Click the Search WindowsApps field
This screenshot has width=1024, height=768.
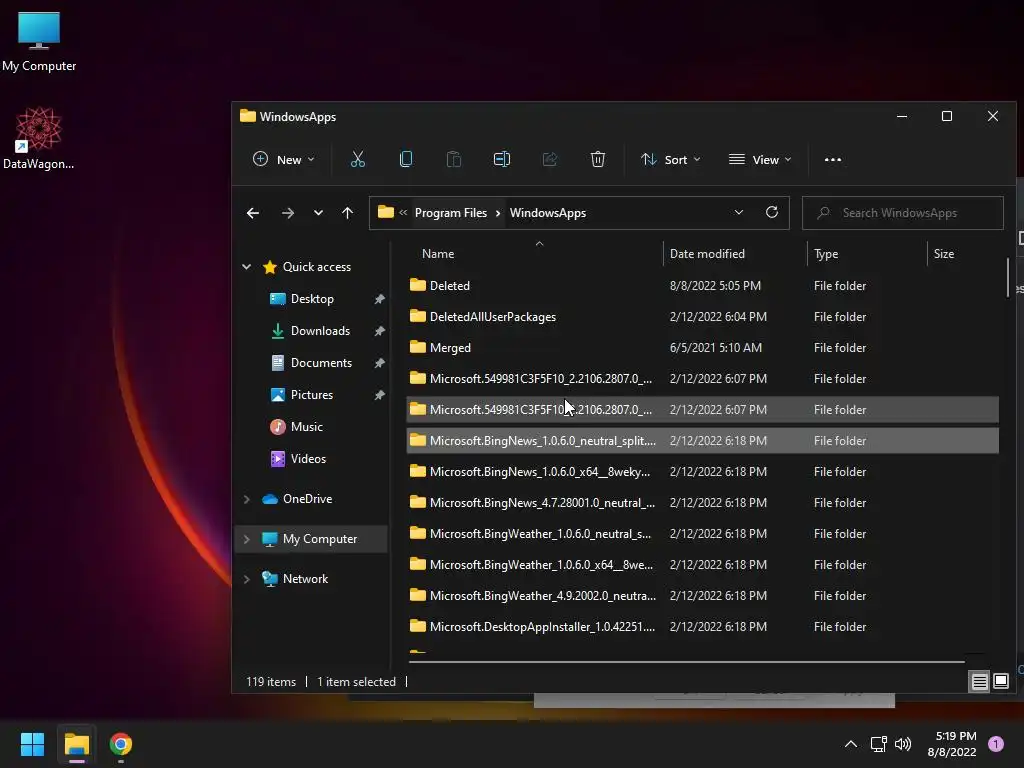pos(903,213)
